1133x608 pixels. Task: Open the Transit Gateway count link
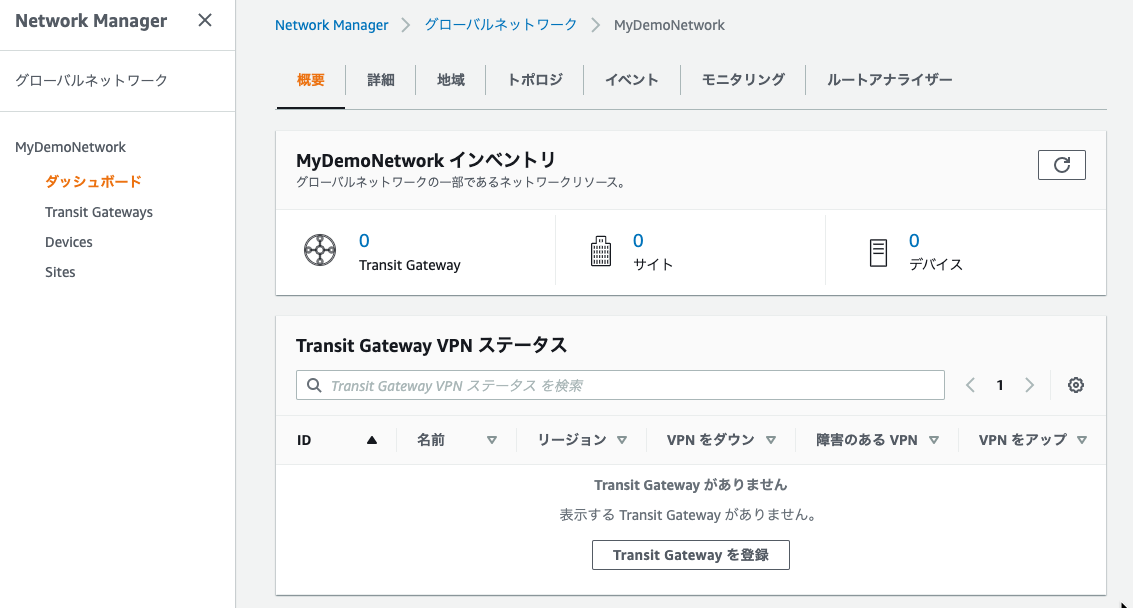(x=364, y=241)
